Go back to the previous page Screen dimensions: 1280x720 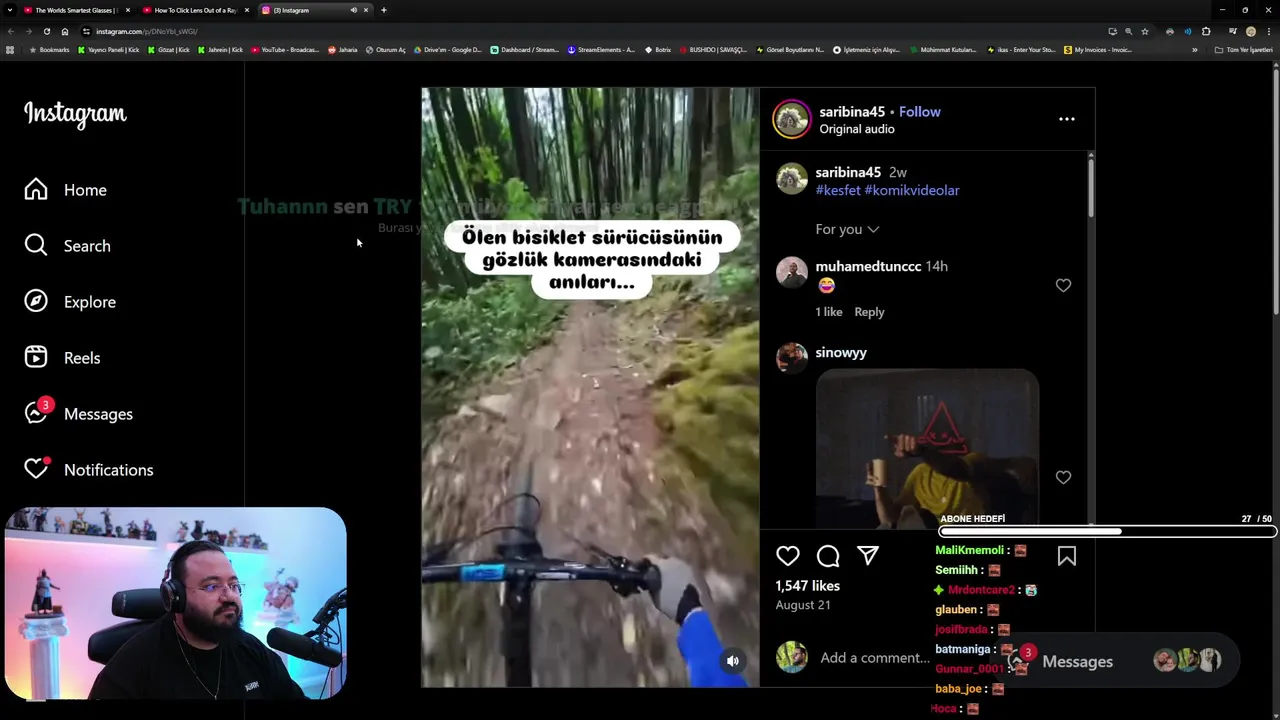click(10, 31)
